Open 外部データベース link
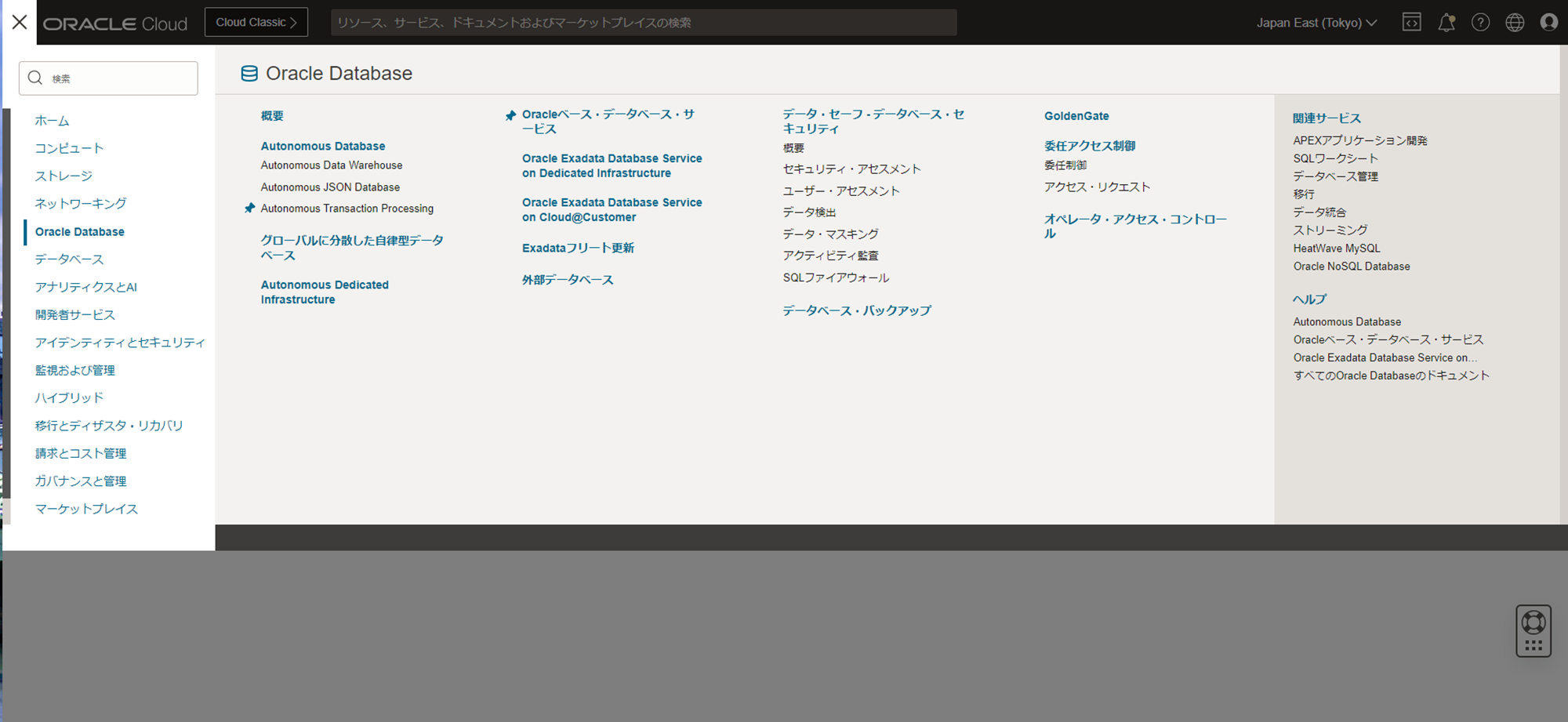This screenshot has width=1568, height=722. [568, 280]
